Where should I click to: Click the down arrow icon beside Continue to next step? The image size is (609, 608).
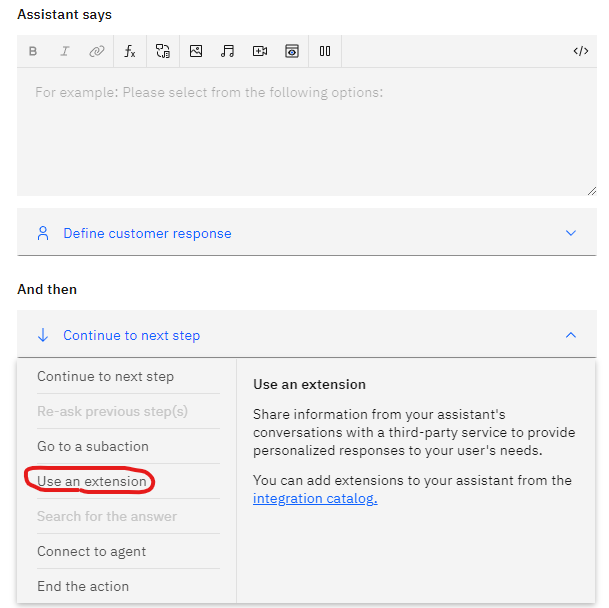(43, 335)
